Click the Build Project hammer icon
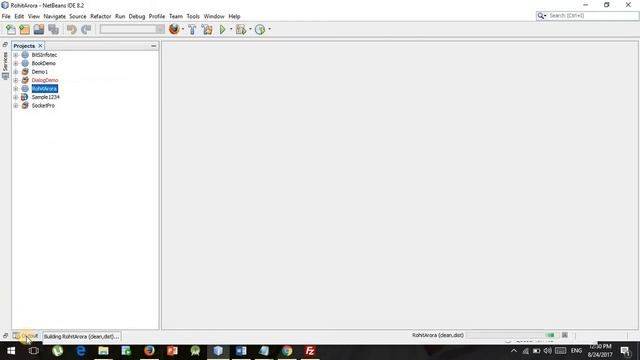 click(x=192, y=29)
